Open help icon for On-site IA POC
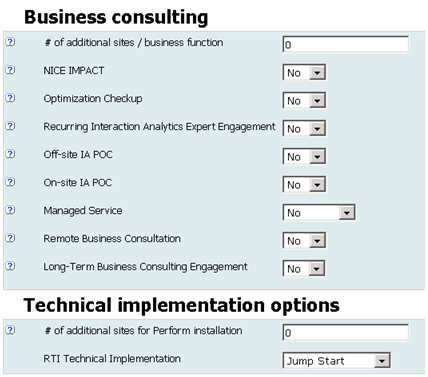The image size is (428, 377). (x=11, y=182)
